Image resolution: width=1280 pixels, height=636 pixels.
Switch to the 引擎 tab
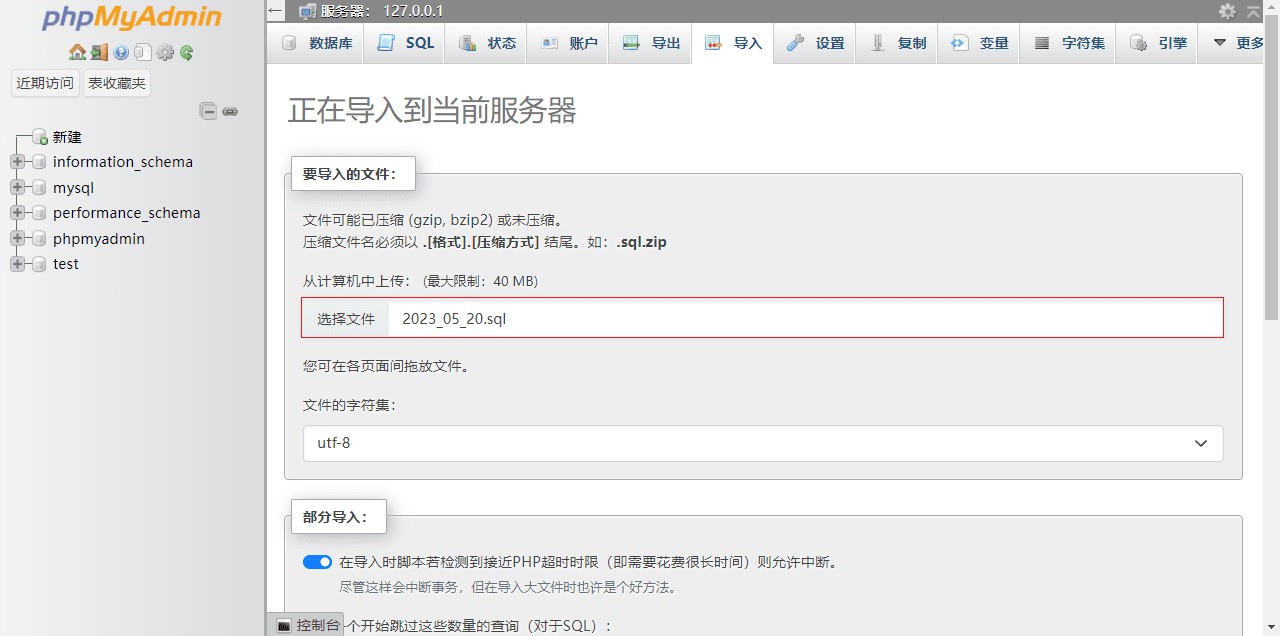1157,43
